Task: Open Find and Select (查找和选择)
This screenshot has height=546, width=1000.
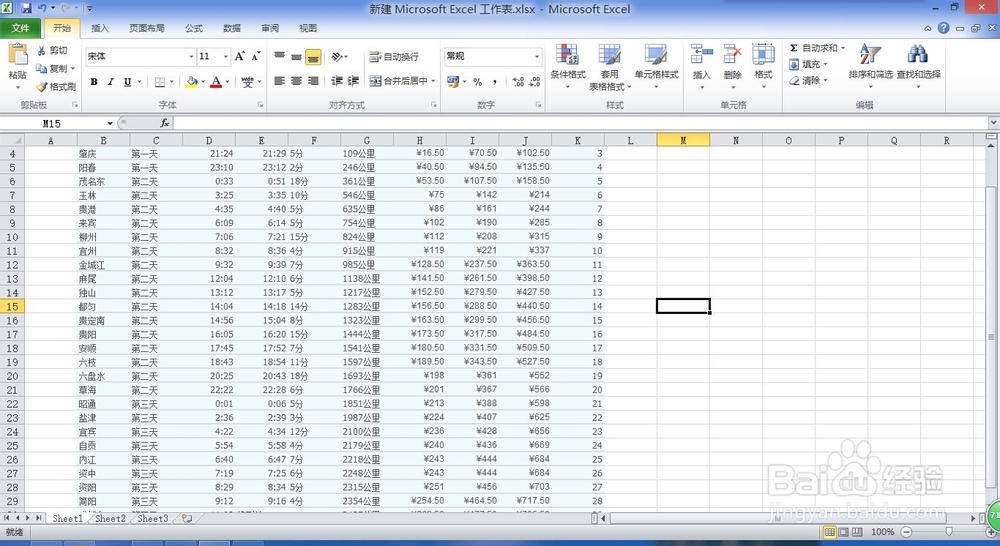Action: pyautogui.click(x=918, y=66)
